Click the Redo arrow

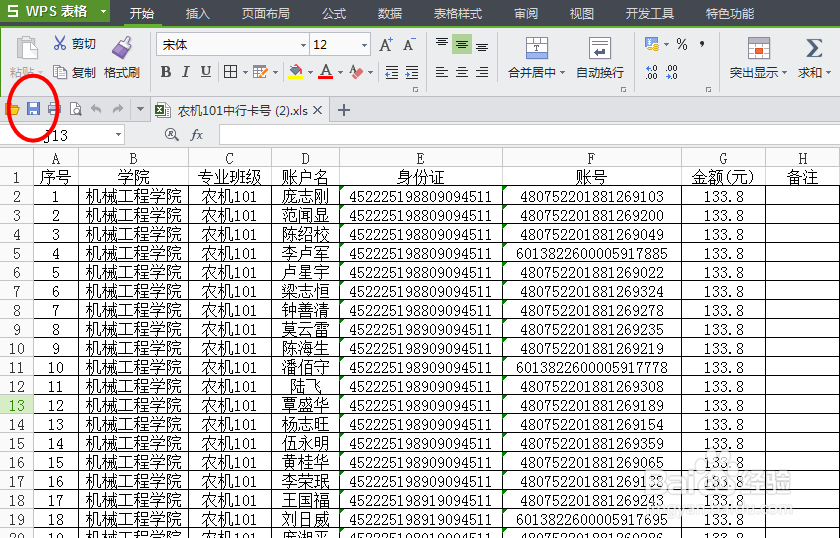(x=117, y=109)
